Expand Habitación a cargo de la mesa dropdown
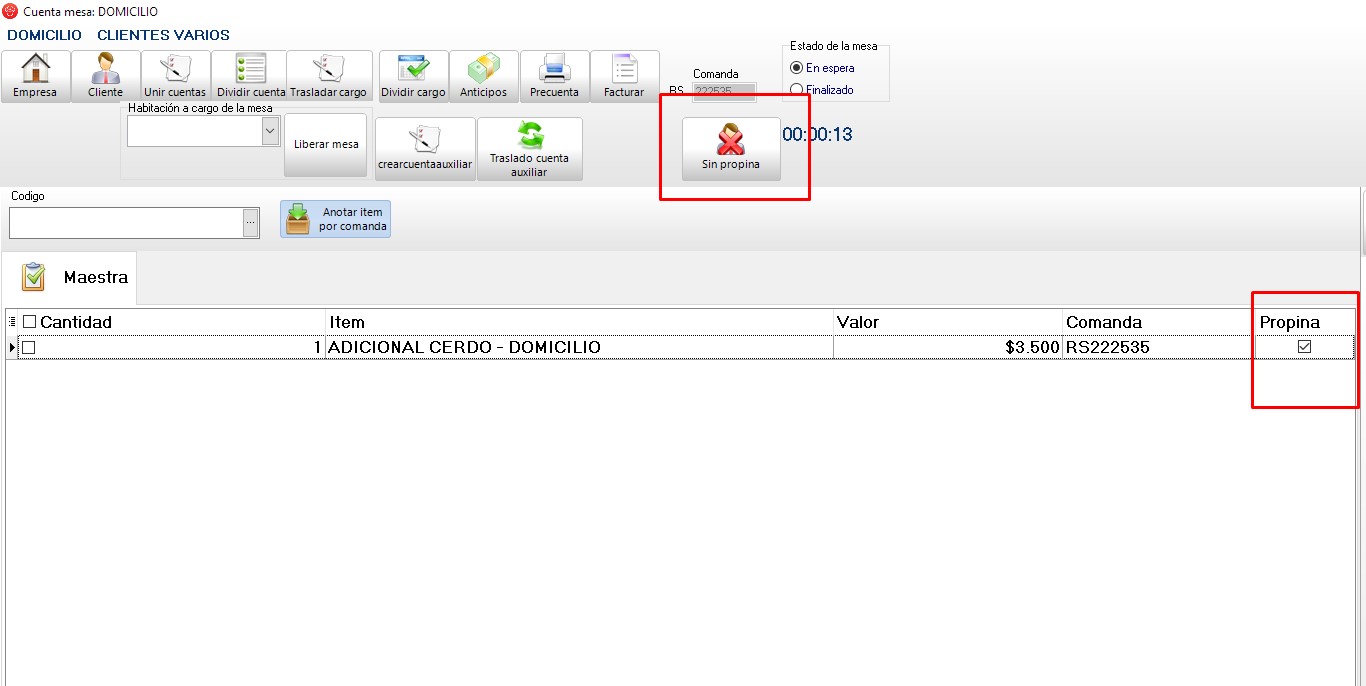Screen dimensions: 1366x686 [x=269, y=131]
